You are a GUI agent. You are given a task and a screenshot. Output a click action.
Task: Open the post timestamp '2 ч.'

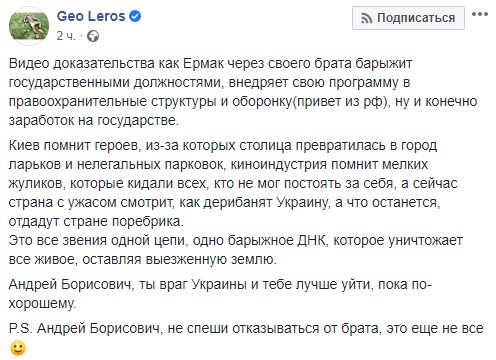tap(66, 36)
